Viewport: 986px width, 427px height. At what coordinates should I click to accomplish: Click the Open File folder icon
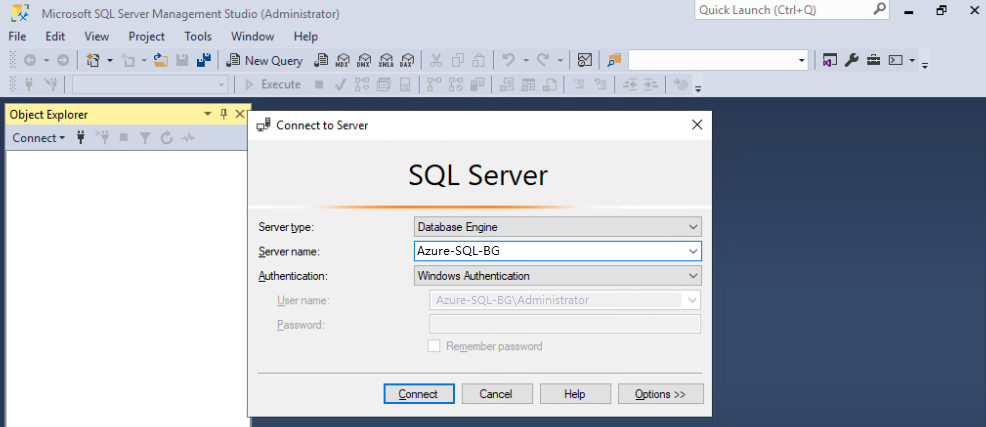tap(161, 60)
